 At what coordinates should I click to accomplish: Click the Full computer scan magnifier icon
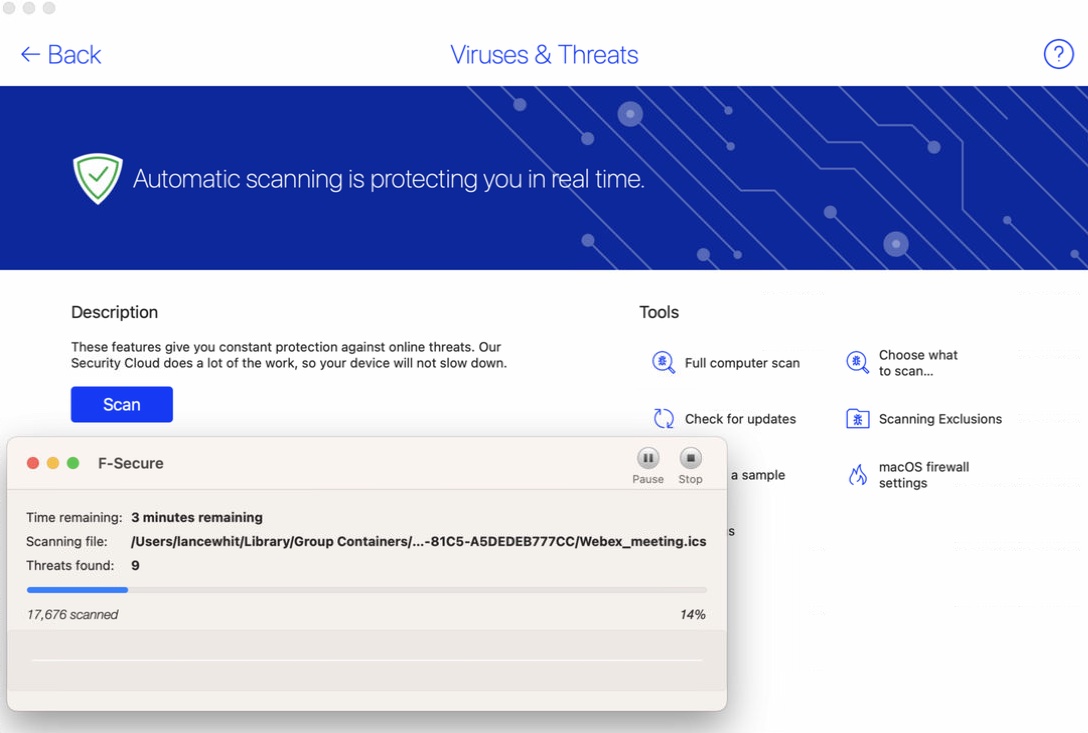(x=663, y=362)
